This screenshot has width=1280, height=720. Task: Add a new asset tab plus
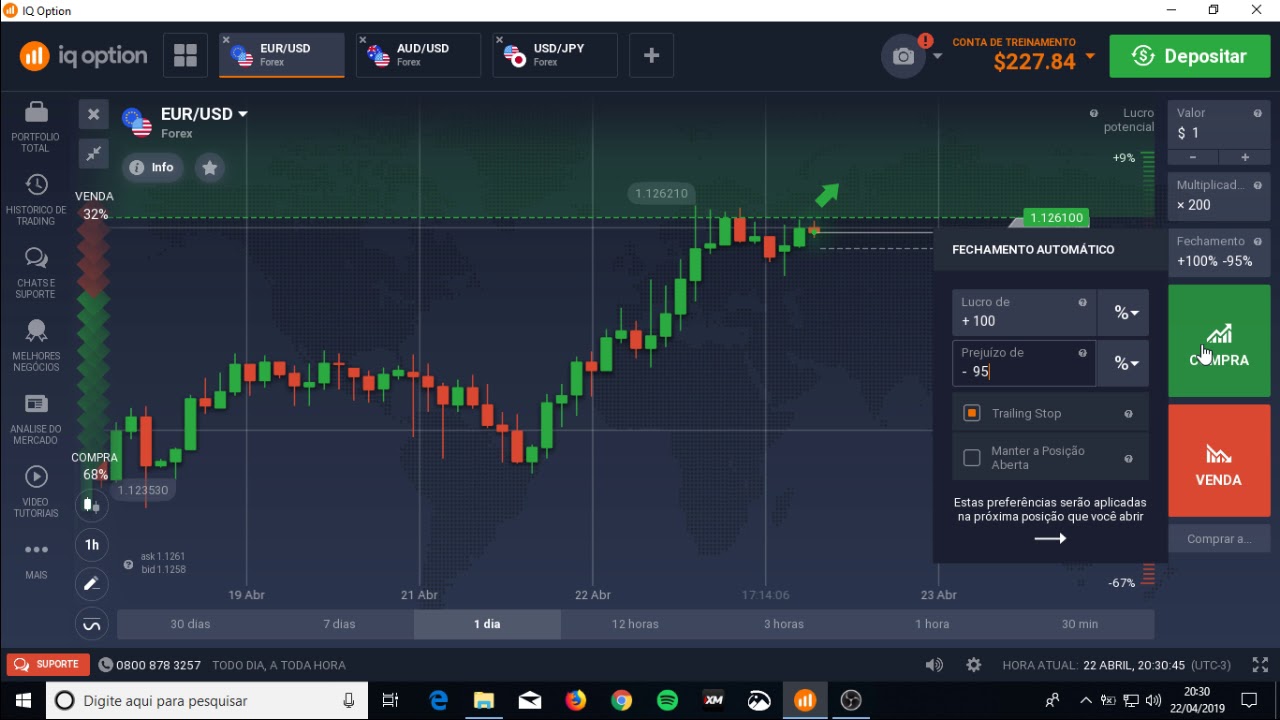click(x=651, y=55)
